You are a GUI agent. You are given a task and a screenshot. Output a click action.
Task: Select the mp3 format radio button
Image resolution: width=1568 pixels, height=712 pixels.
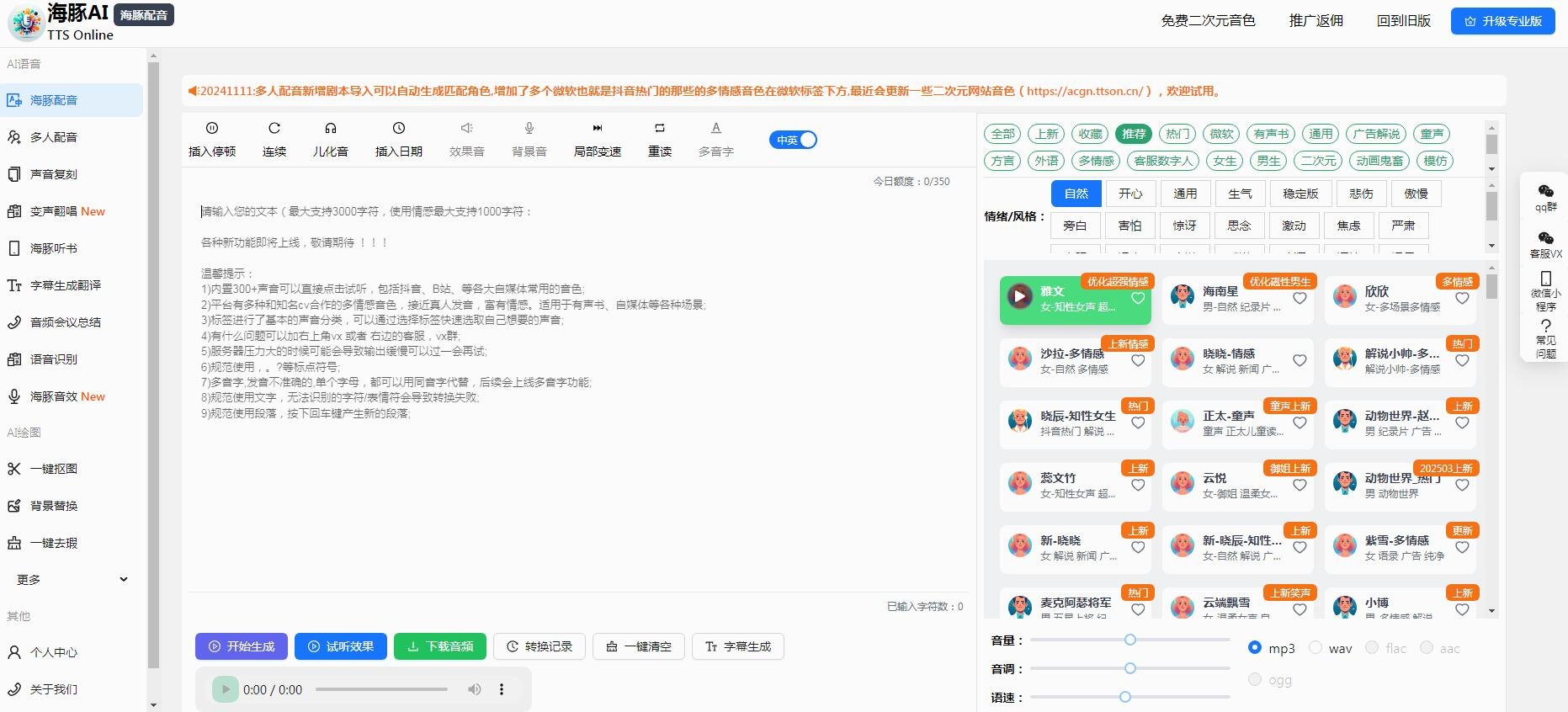click(1255, 648)
